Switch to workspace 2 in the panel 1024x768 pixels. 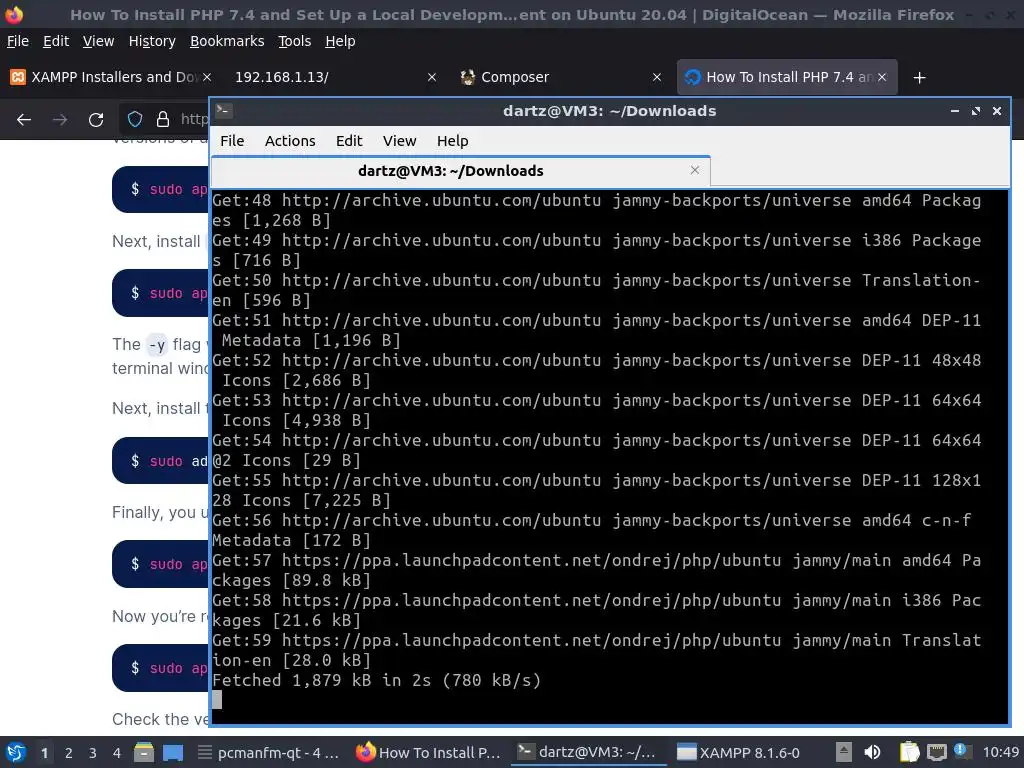tap(69, 753)
